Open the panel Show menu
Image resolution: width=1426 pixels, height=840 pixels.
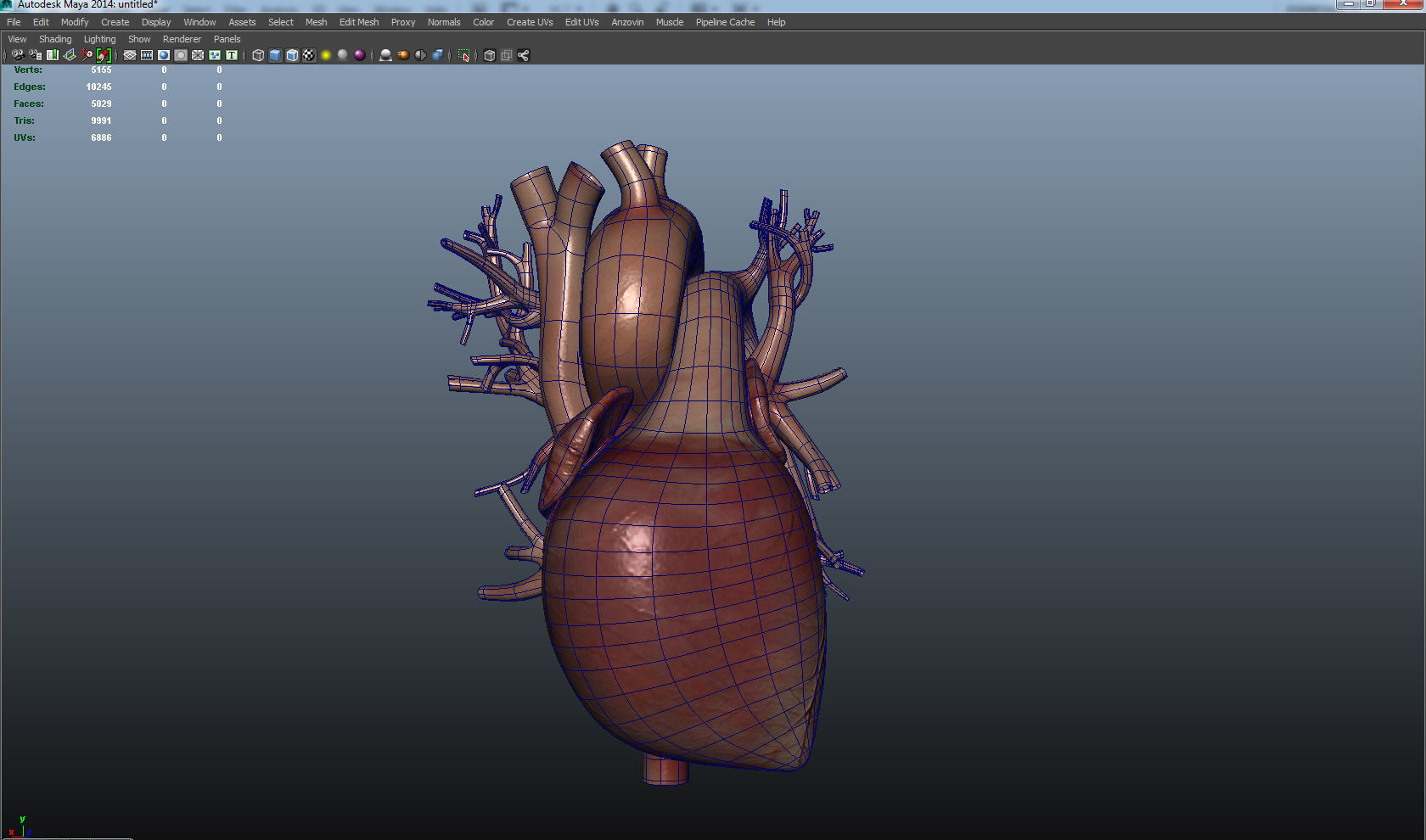[x=139, y=39]
